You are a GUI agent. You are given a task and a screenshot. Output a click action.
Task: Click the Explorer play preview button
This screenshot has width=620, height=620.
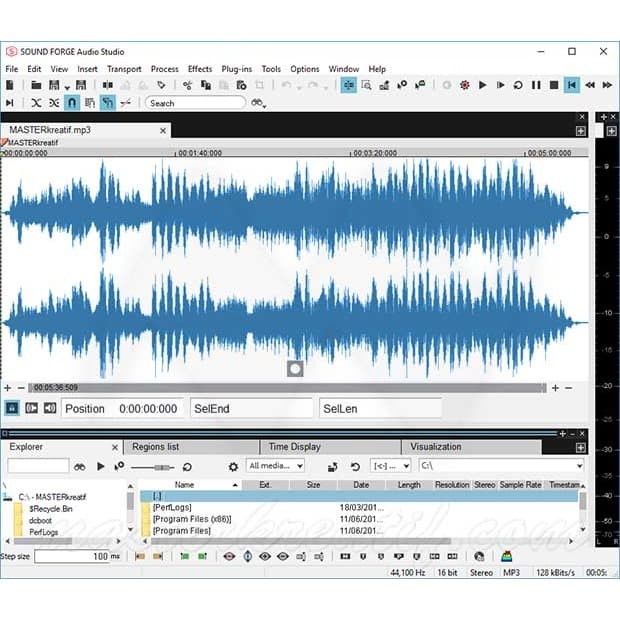[x=100, y=467]
